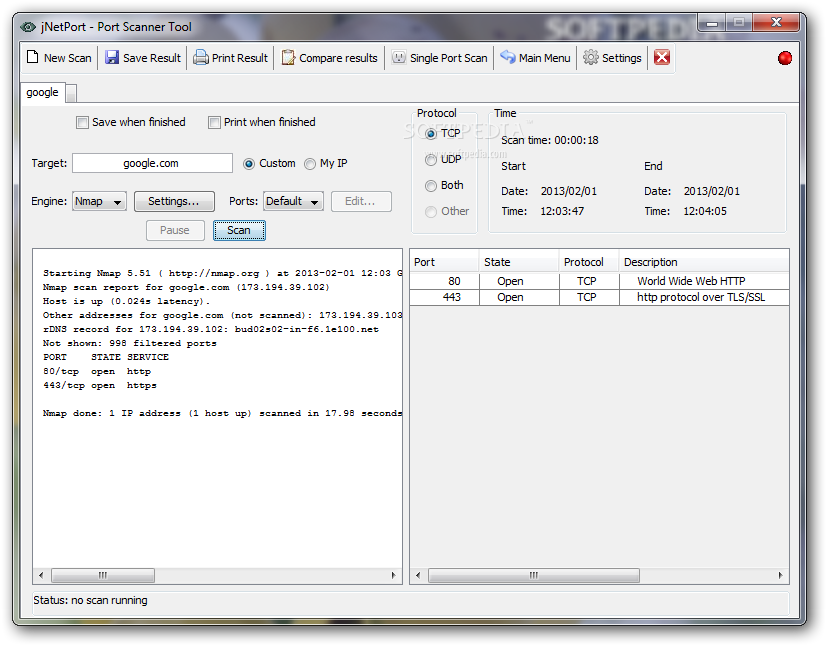Click 'Not shown: 998 filtered ports' log line
Viewport: 827px width, 646px height.
(130, 343)
